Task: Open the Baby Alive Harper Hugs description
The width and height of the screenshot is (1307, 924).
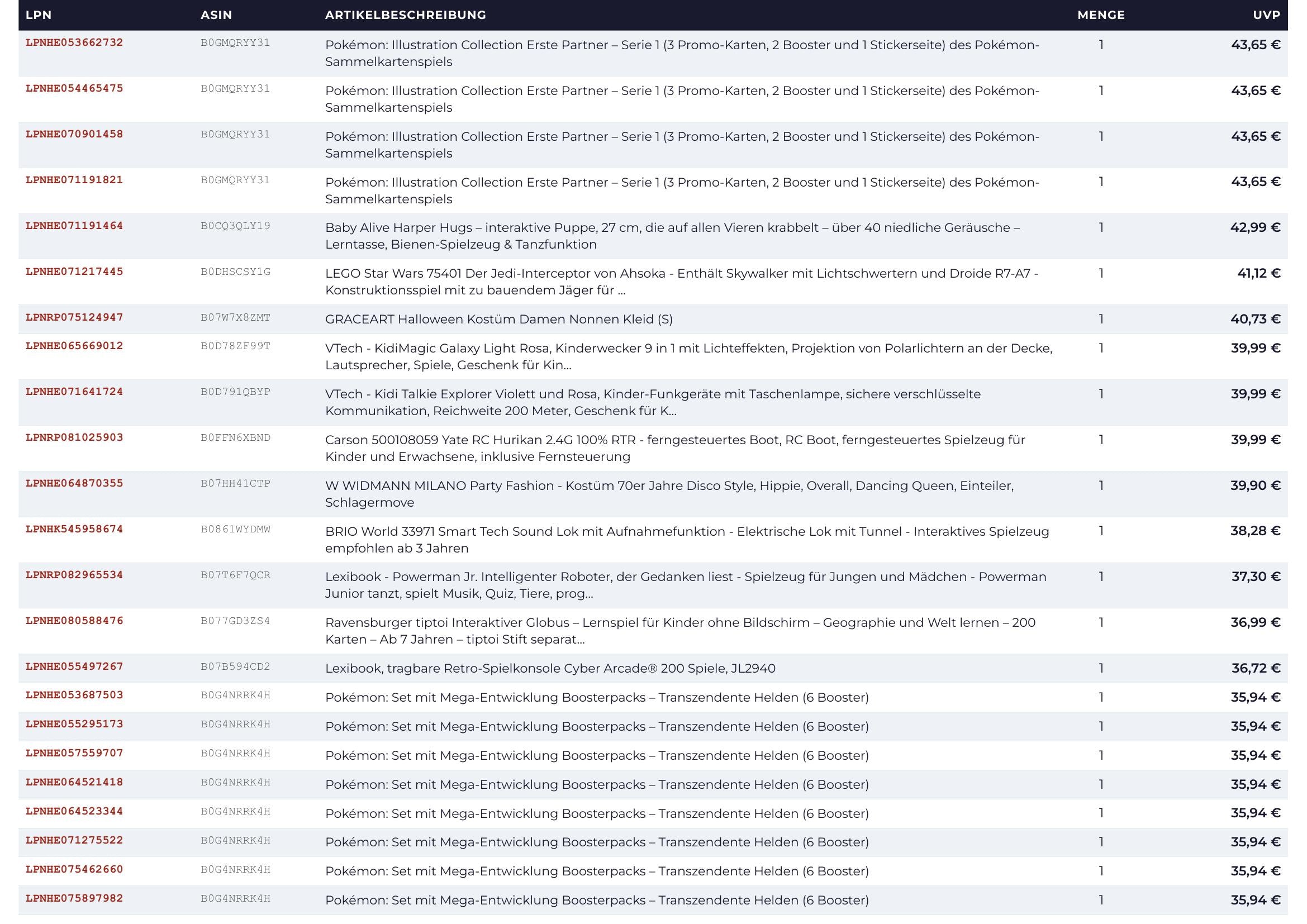Action: [x=672, y=236]
